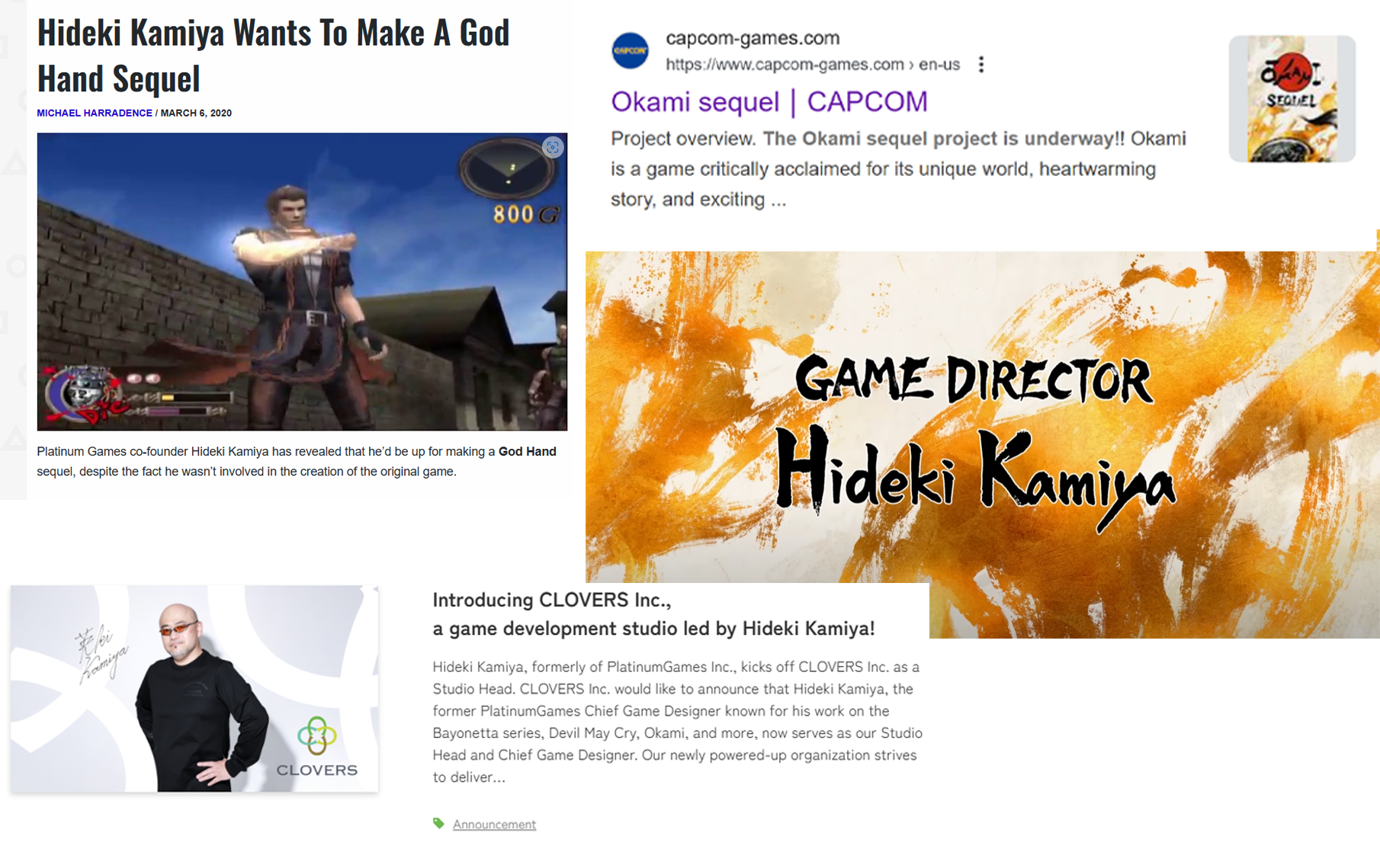The image size is (1380, 868).
Task: Click the God Hand gameplay screenshot
Action: click(x=302, y=282)
